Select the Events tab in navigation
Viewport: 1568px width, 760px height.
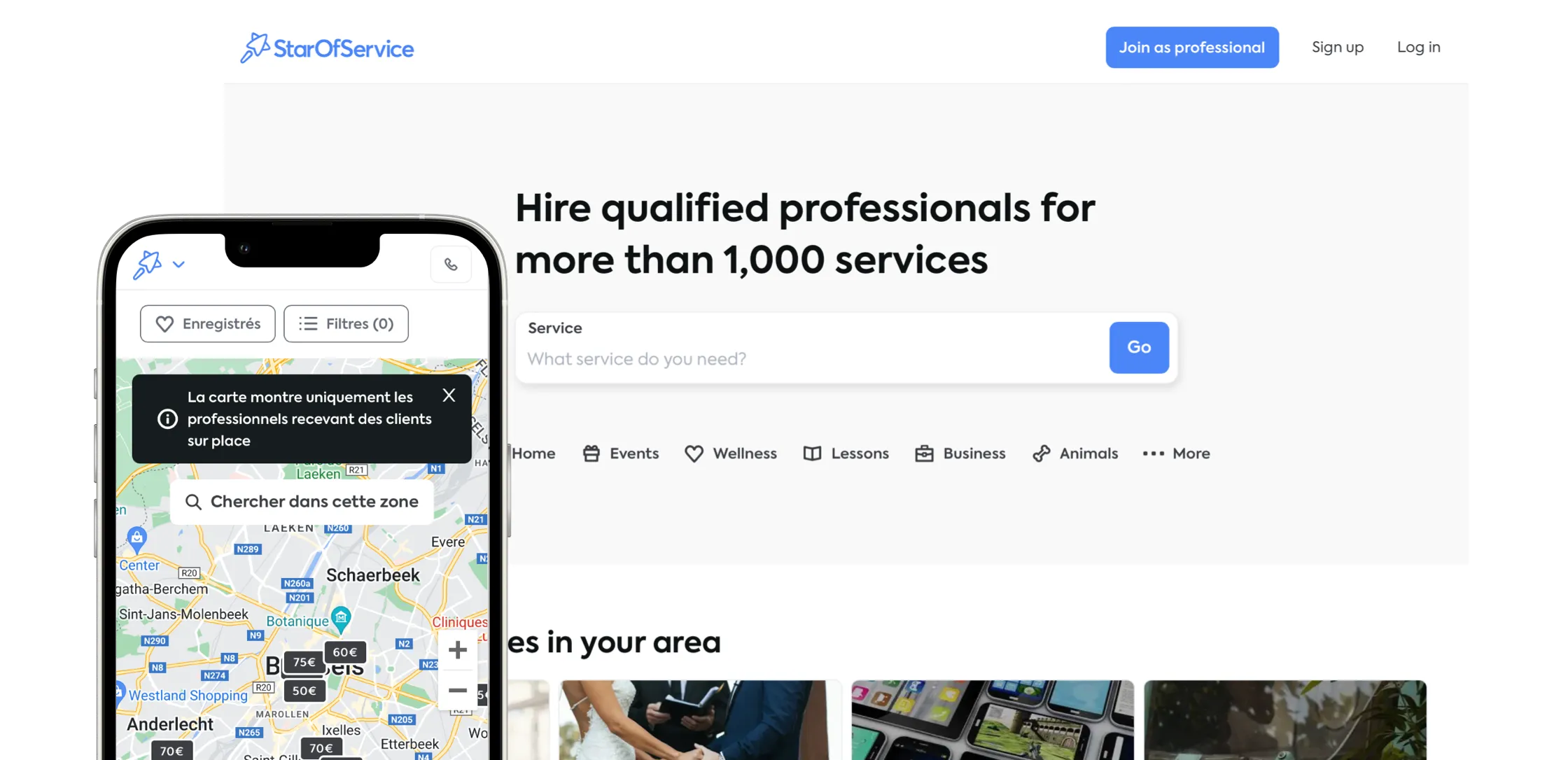(620, 453)
